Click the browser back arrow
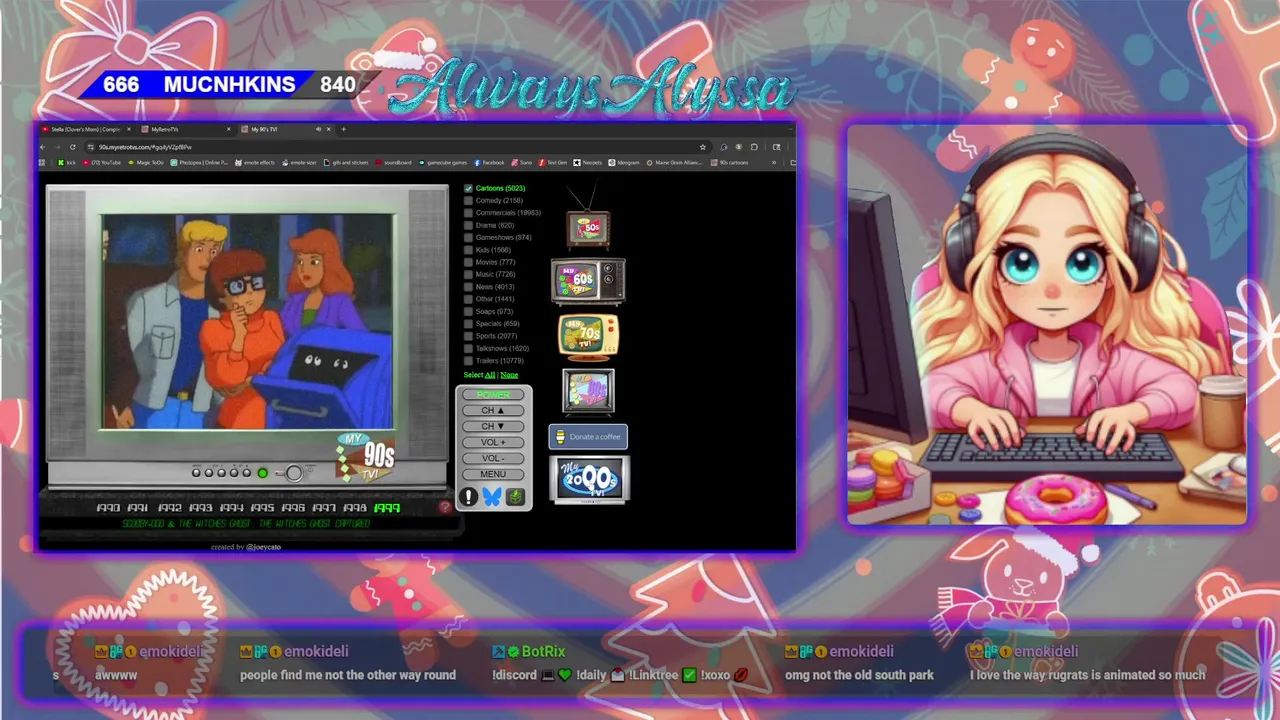Screen dimensions: 1280x720 [43, 147]
